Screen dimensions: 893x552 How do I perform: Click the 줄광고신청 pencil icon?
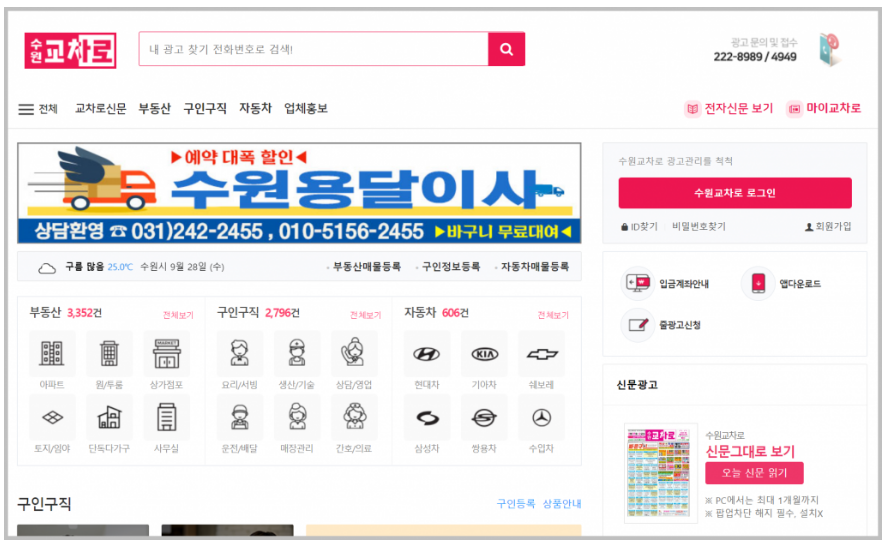click(638, 325)
